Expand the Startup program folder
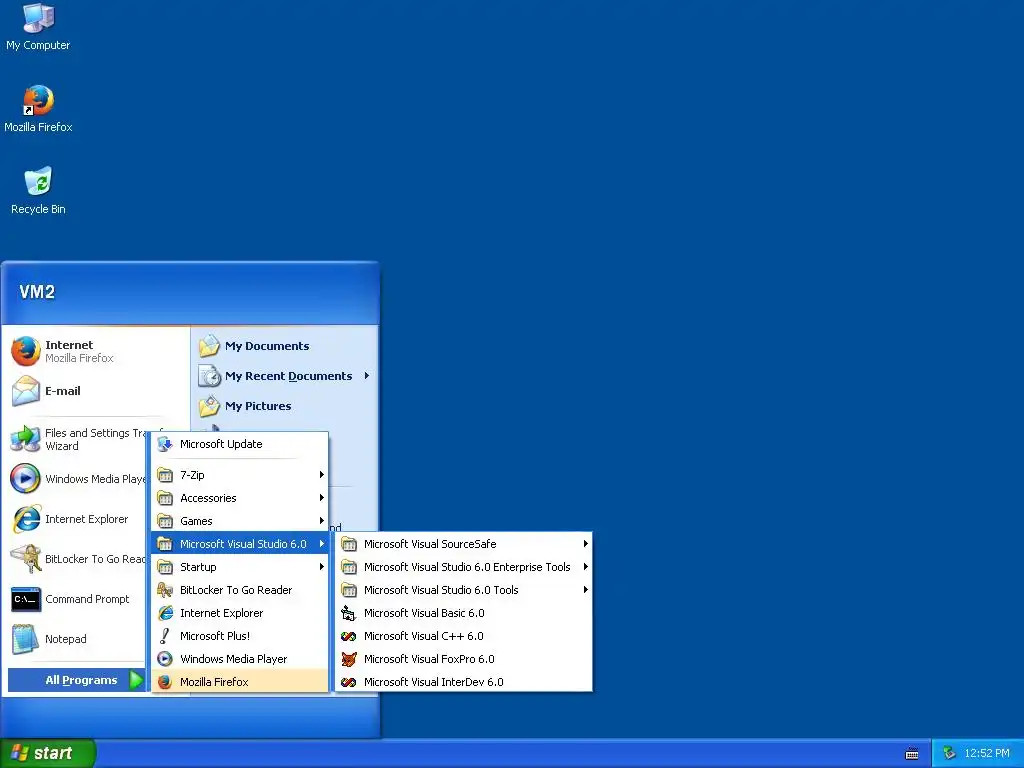Screen dimensions: 1024x768 coord(240,567)
